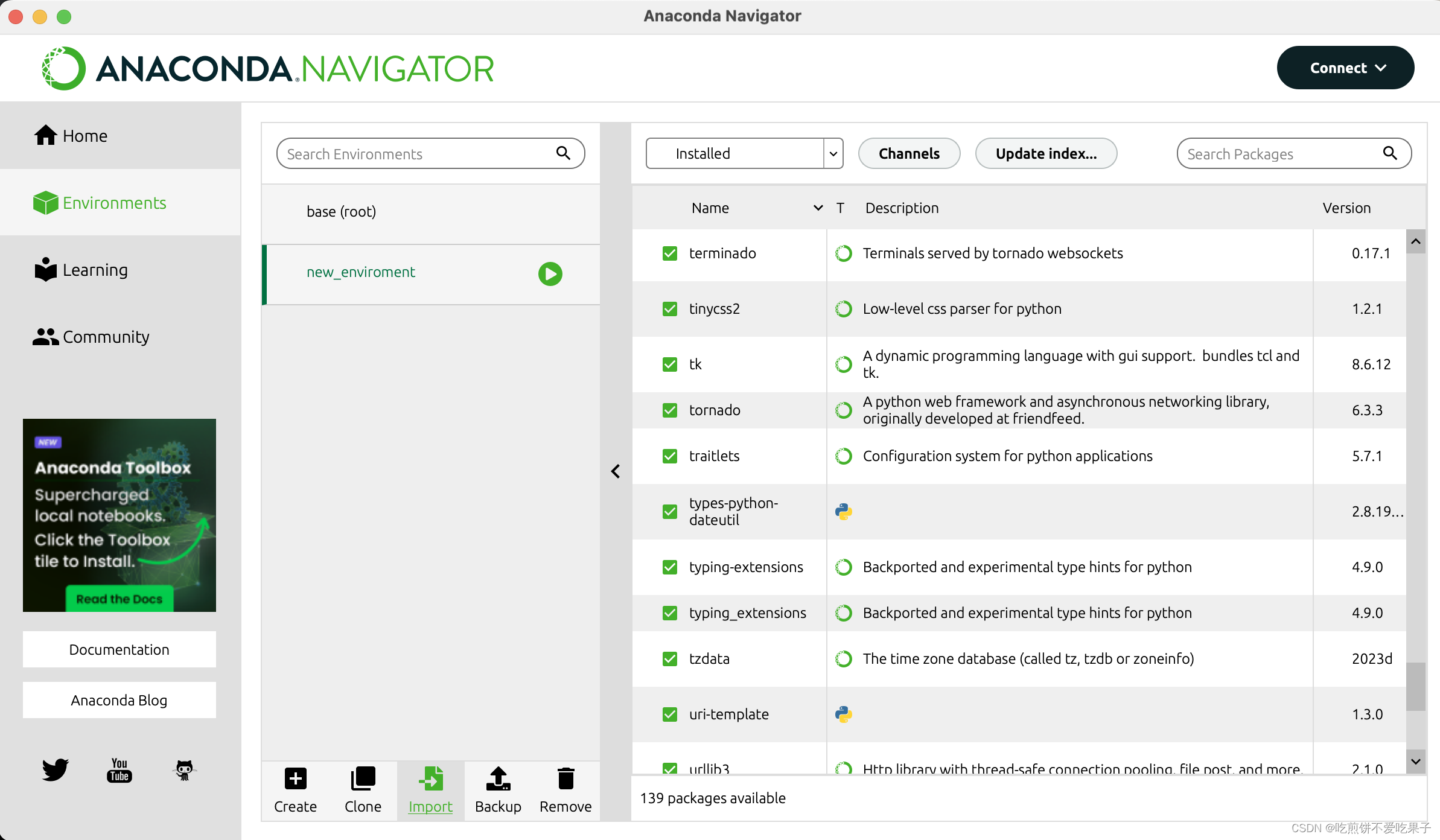Expand the Connect dropdown button
The height and width of the screenshot is (840, 1440).
click(x=1345, y=68)
